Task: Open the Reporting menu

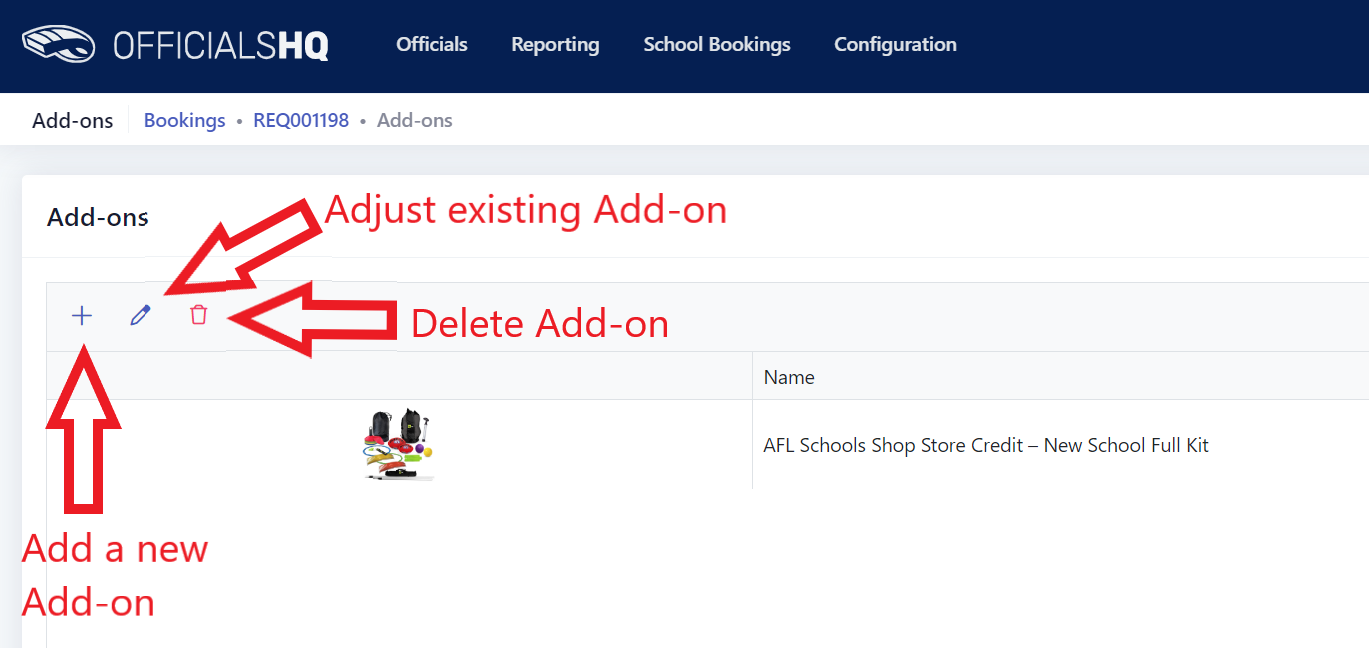Action: [555, 44]
